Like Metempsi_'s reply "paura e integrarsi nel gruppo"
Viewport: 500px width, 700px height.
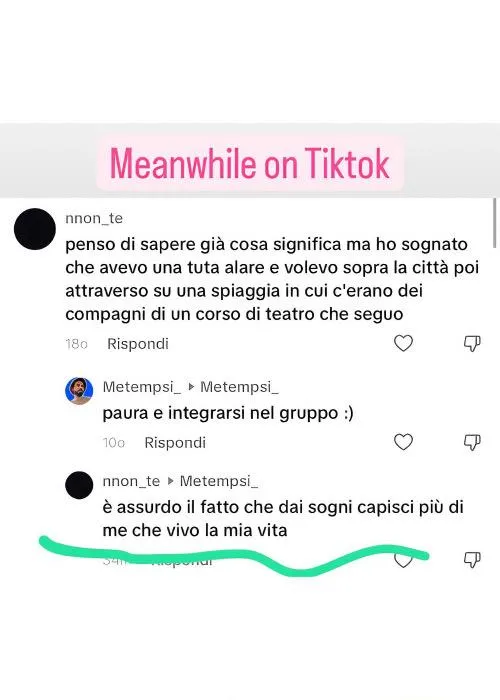tap(403, 442)
